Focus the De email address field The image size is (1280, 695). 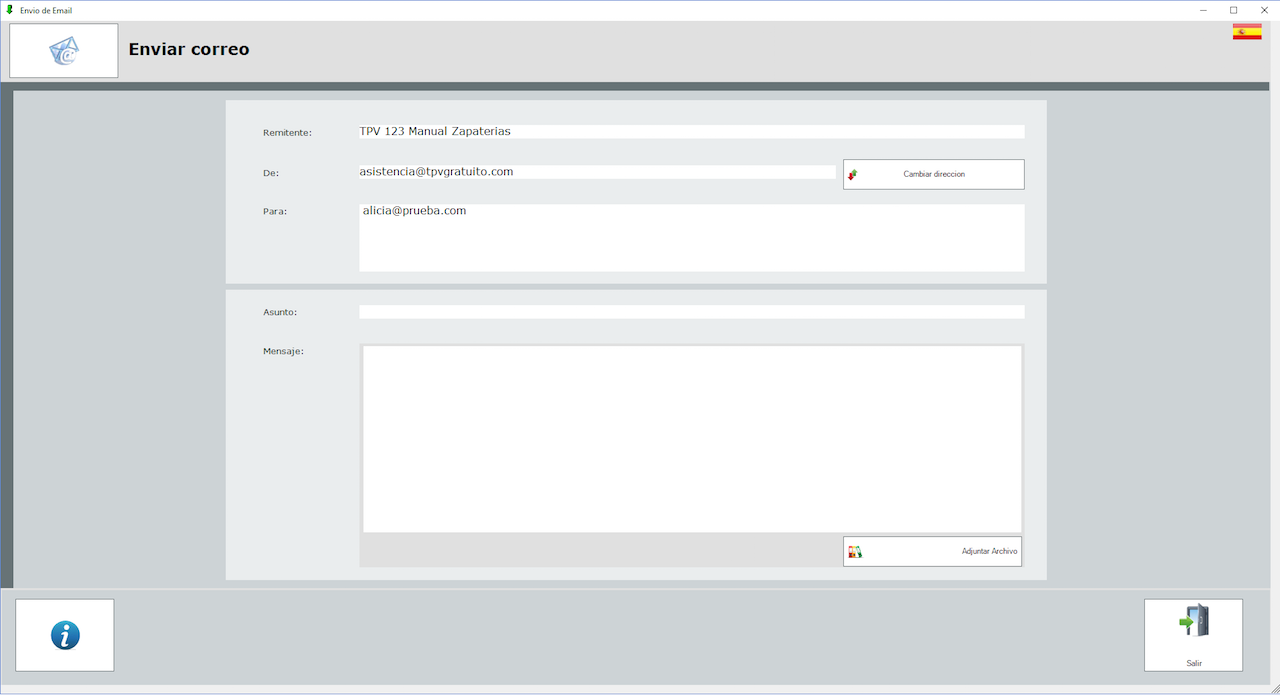pyautogui.click(x=597, y=172)
